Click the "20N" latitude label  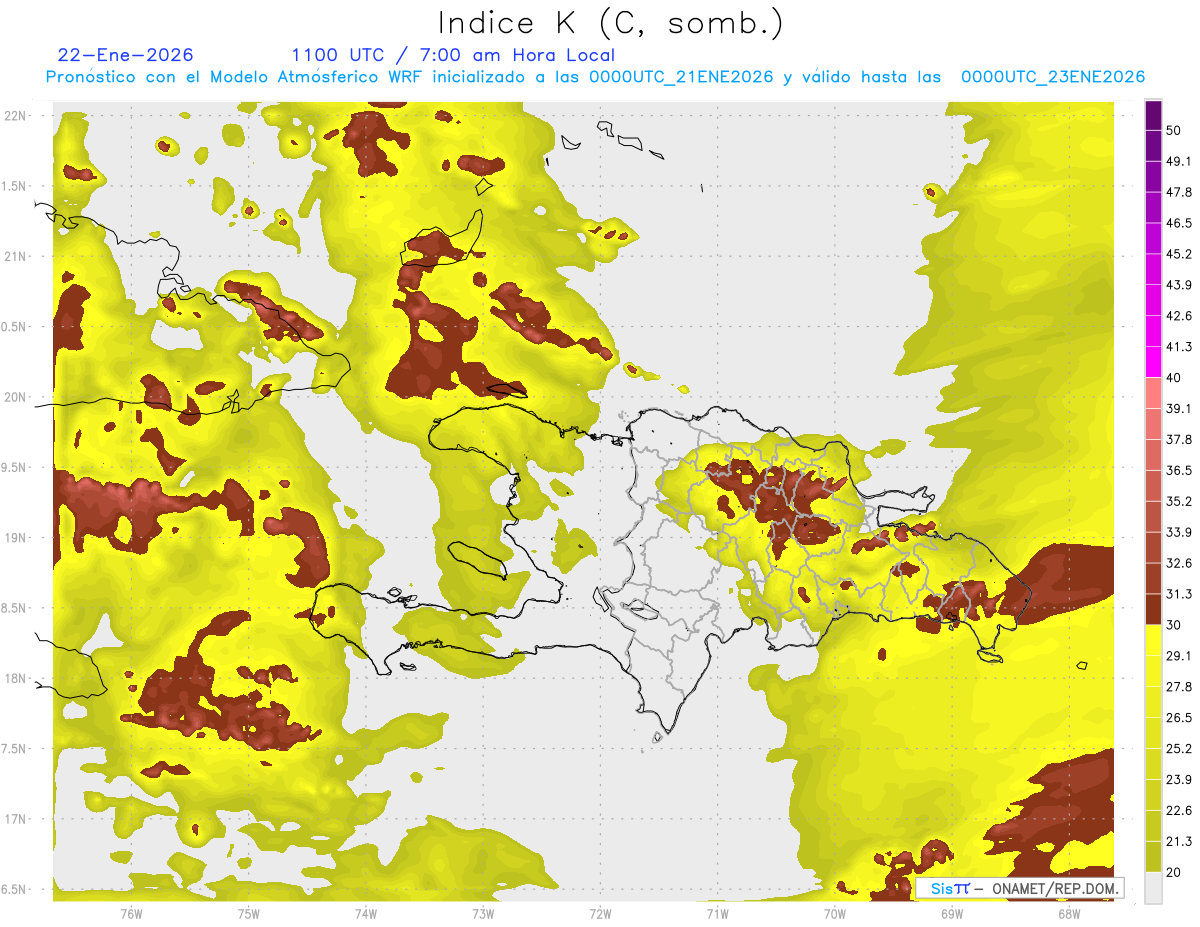(x=15, y=397)
